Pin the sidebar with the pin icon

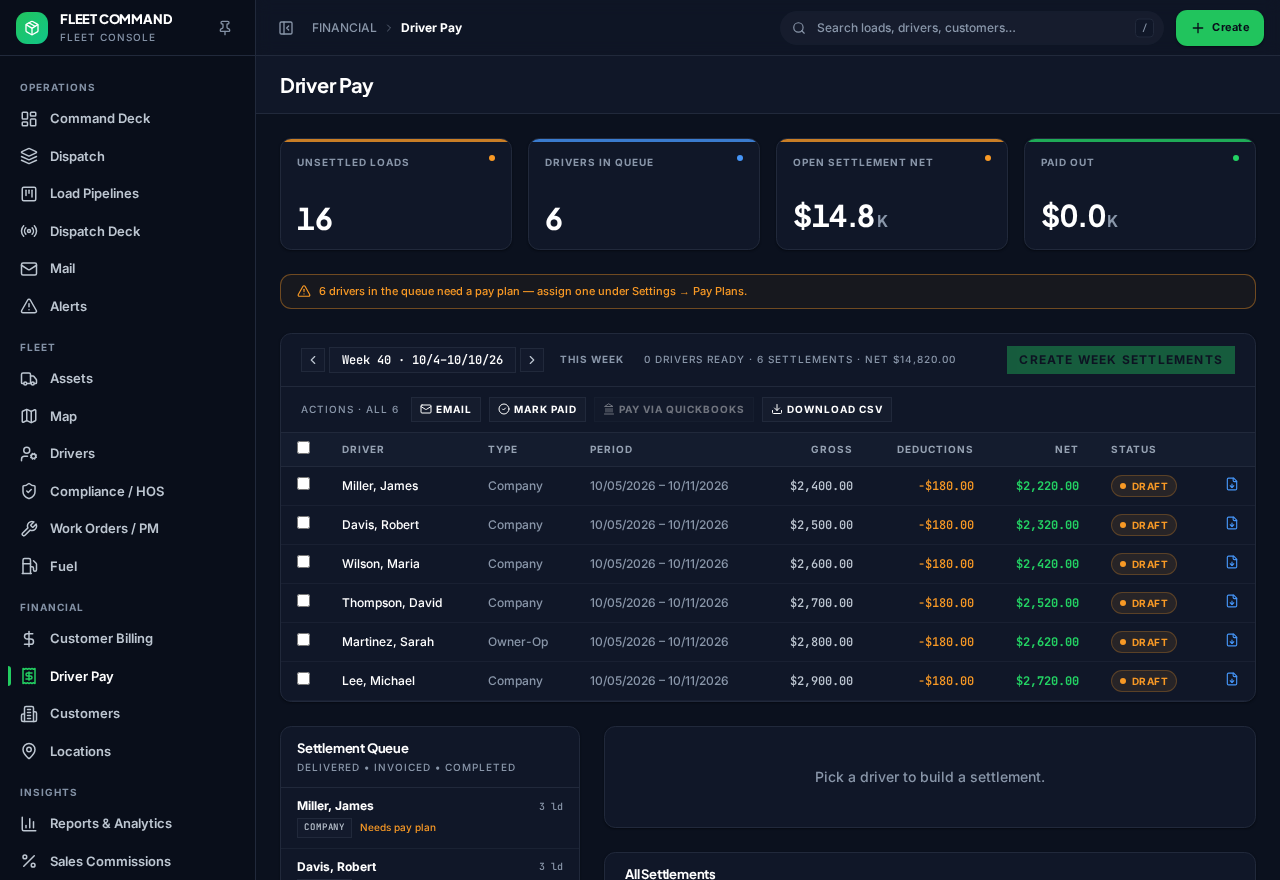pos(225,28)
